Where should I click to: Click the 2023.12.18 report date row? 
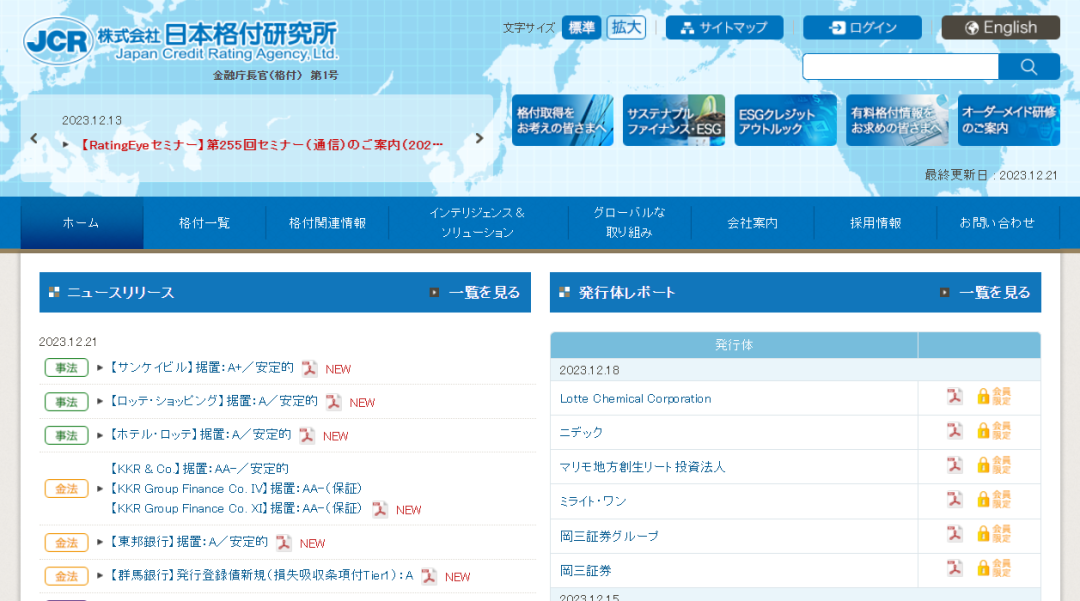(796, 370)
